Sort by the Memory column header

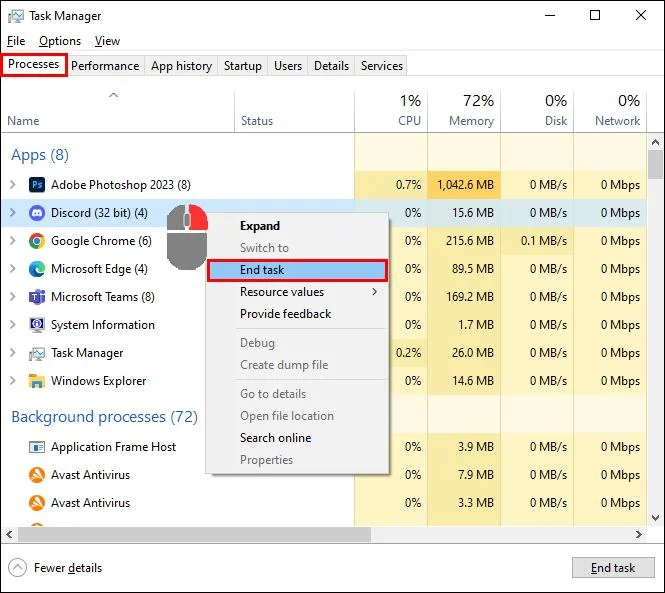click(x=464, y=111)
